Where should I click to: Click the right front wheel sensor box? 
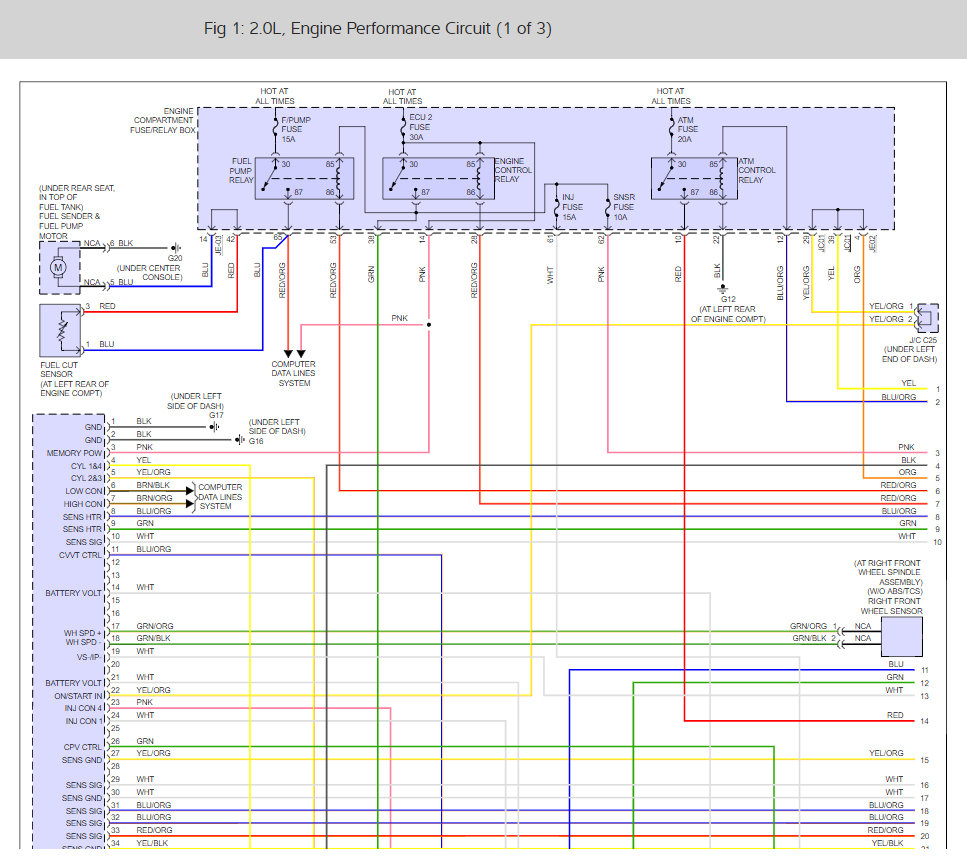click(902, 636)
